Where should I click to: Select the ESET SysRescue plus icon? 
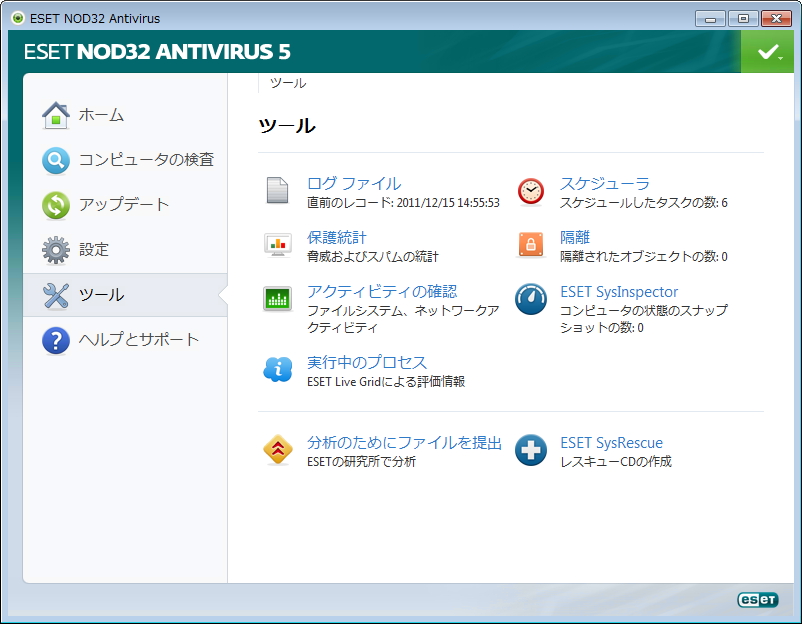[x=530, y=449]
